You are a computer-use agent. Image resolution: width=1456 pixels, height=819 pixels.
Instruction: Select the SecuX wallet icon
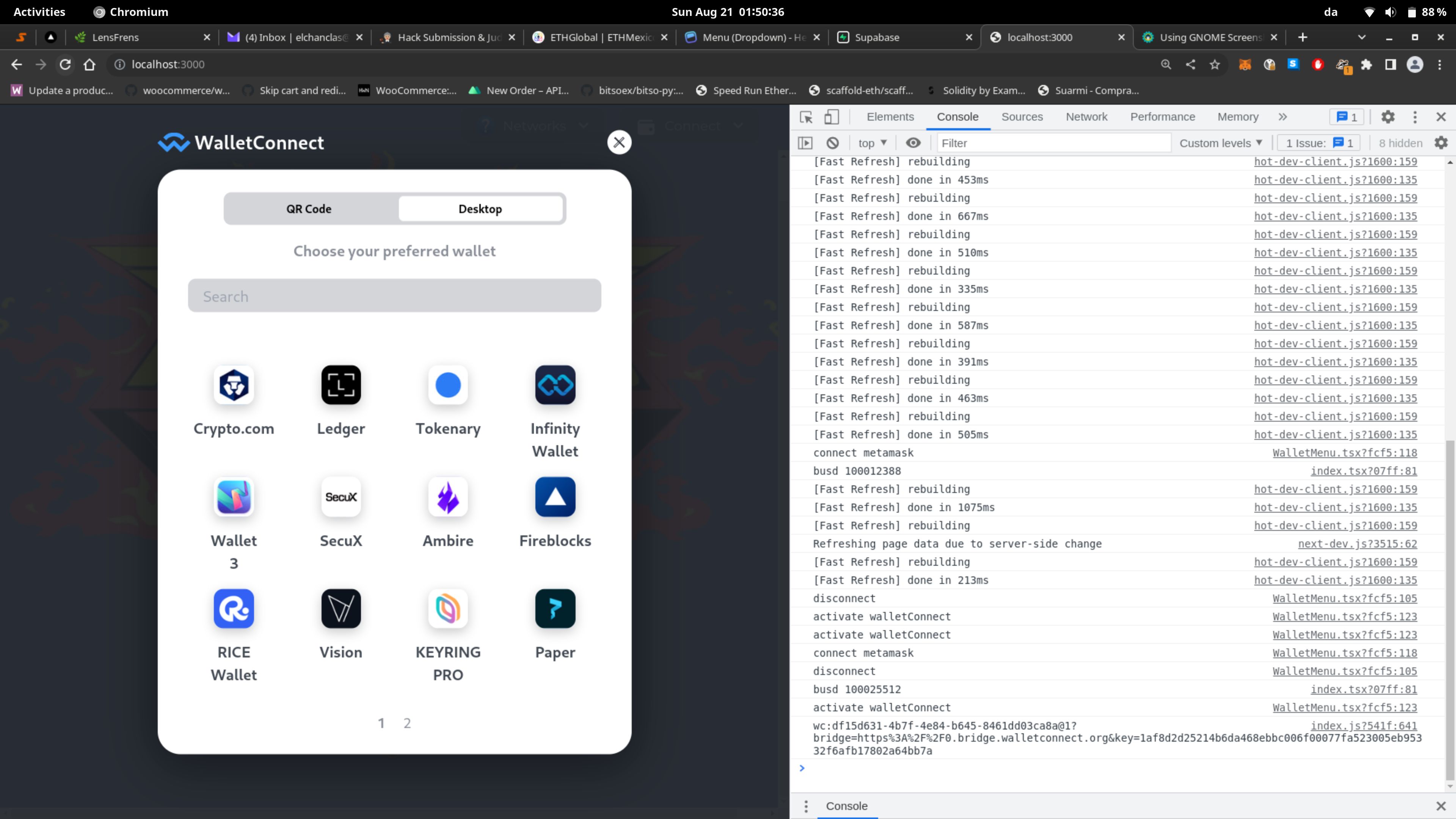pyautogui.click(x=341, y=497)
